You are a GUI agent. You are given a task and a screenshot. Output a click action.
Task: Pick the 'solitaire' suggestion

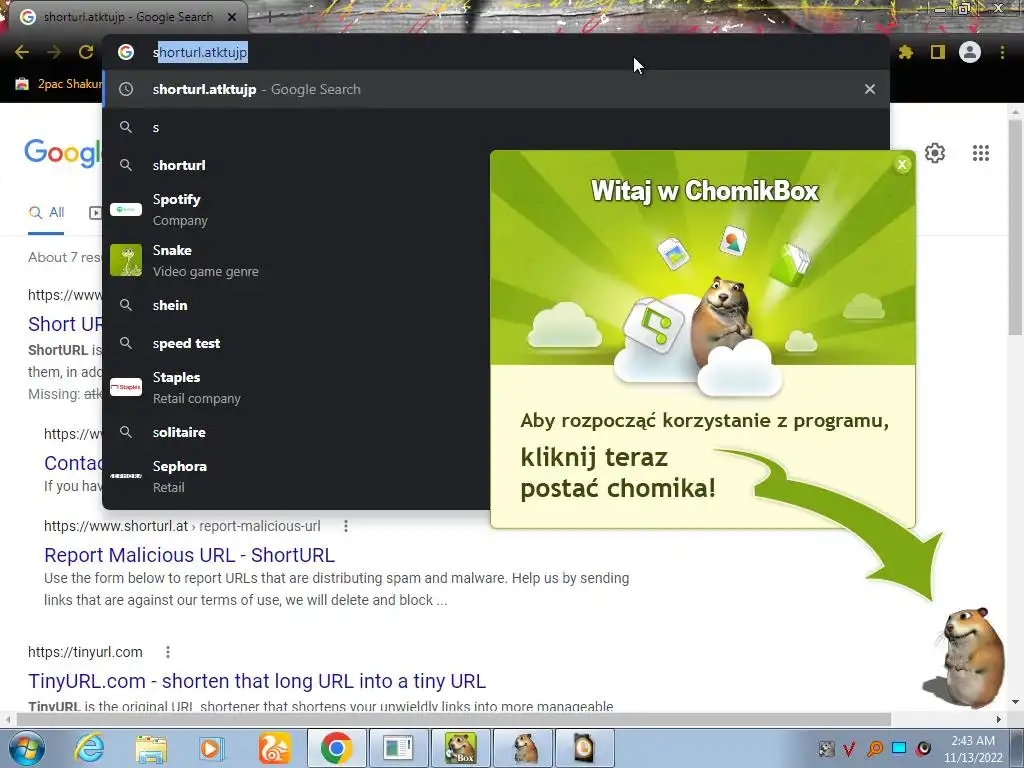coord(295,432)
